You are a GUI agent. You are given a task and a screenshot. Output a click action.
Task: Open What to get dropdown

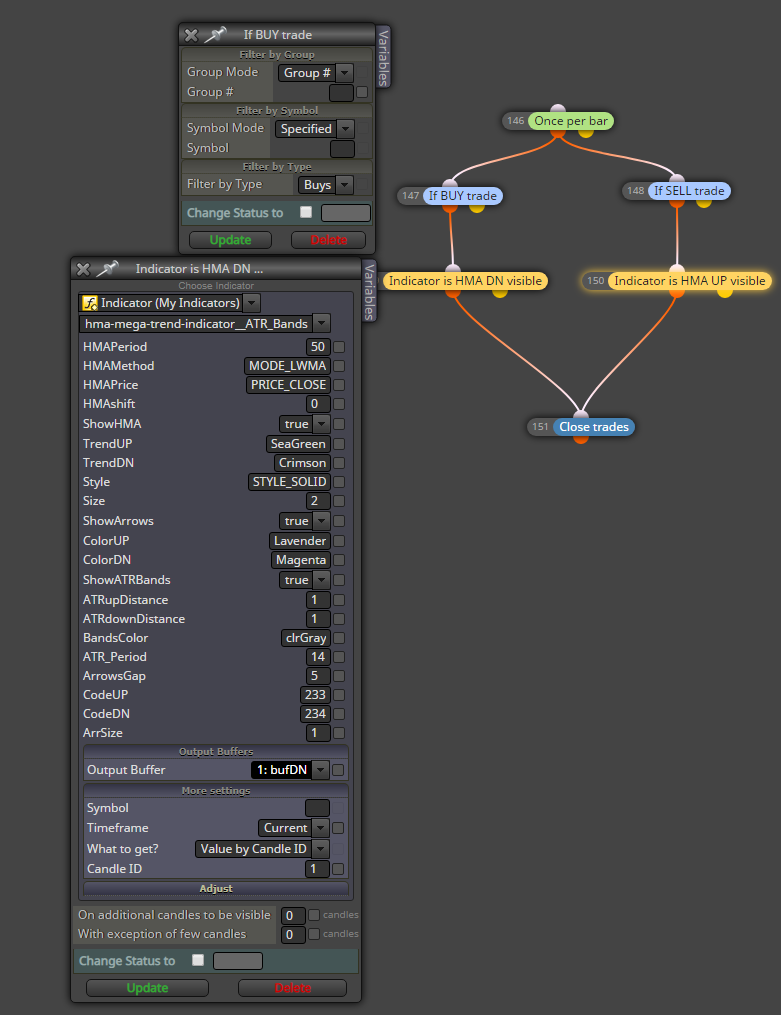click(x=320, y=849)
